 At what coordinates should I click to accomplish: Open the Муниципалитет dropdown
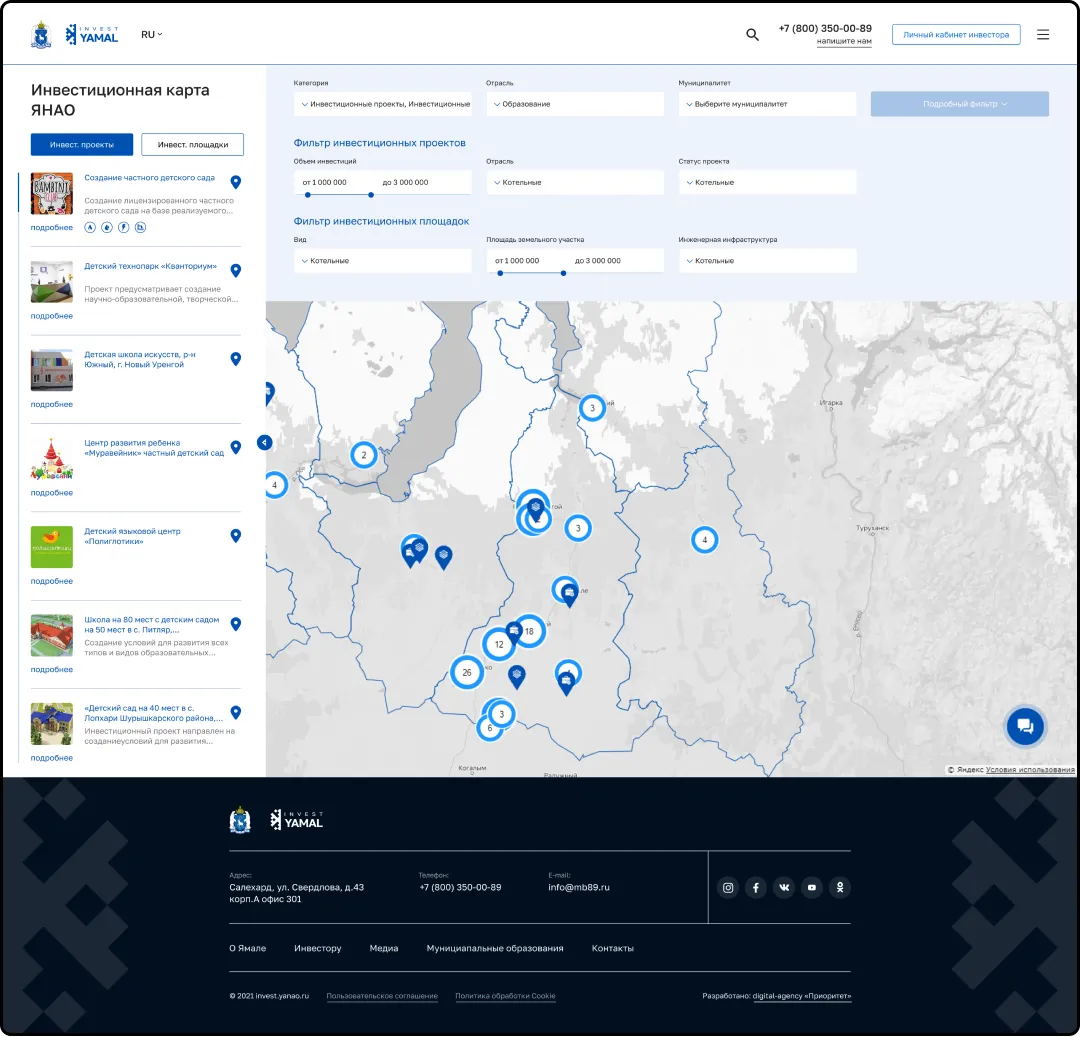pyautogui.click(x=767, y=104)
